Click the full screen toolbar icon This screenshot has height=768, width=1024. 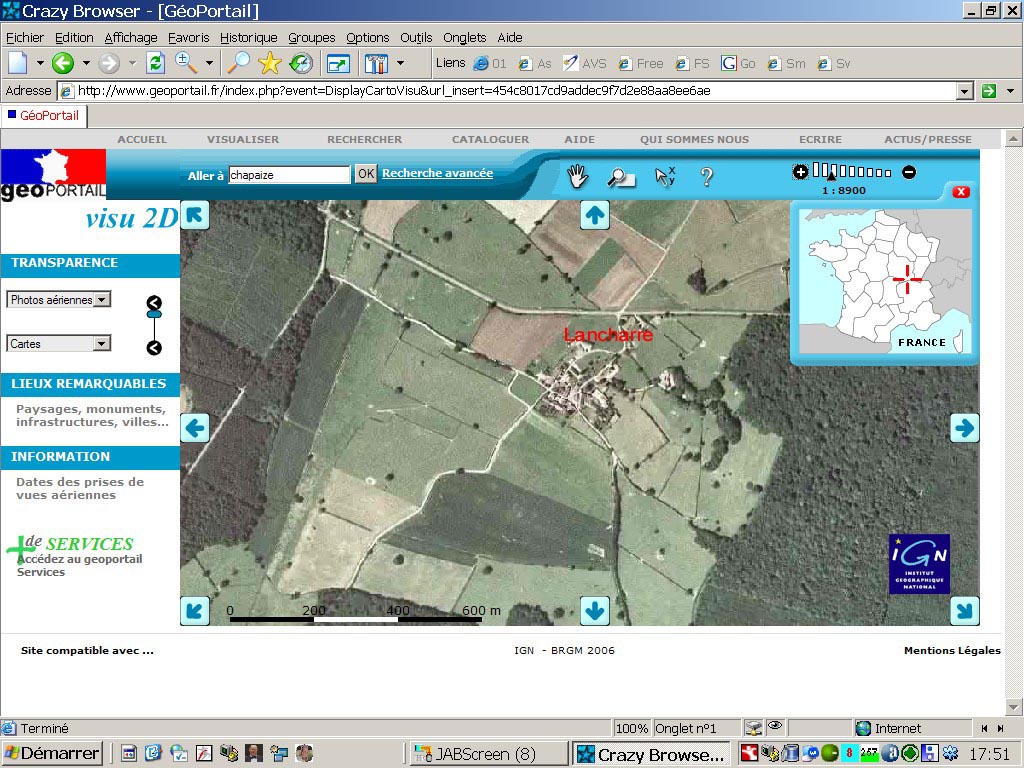coord(338,63)
